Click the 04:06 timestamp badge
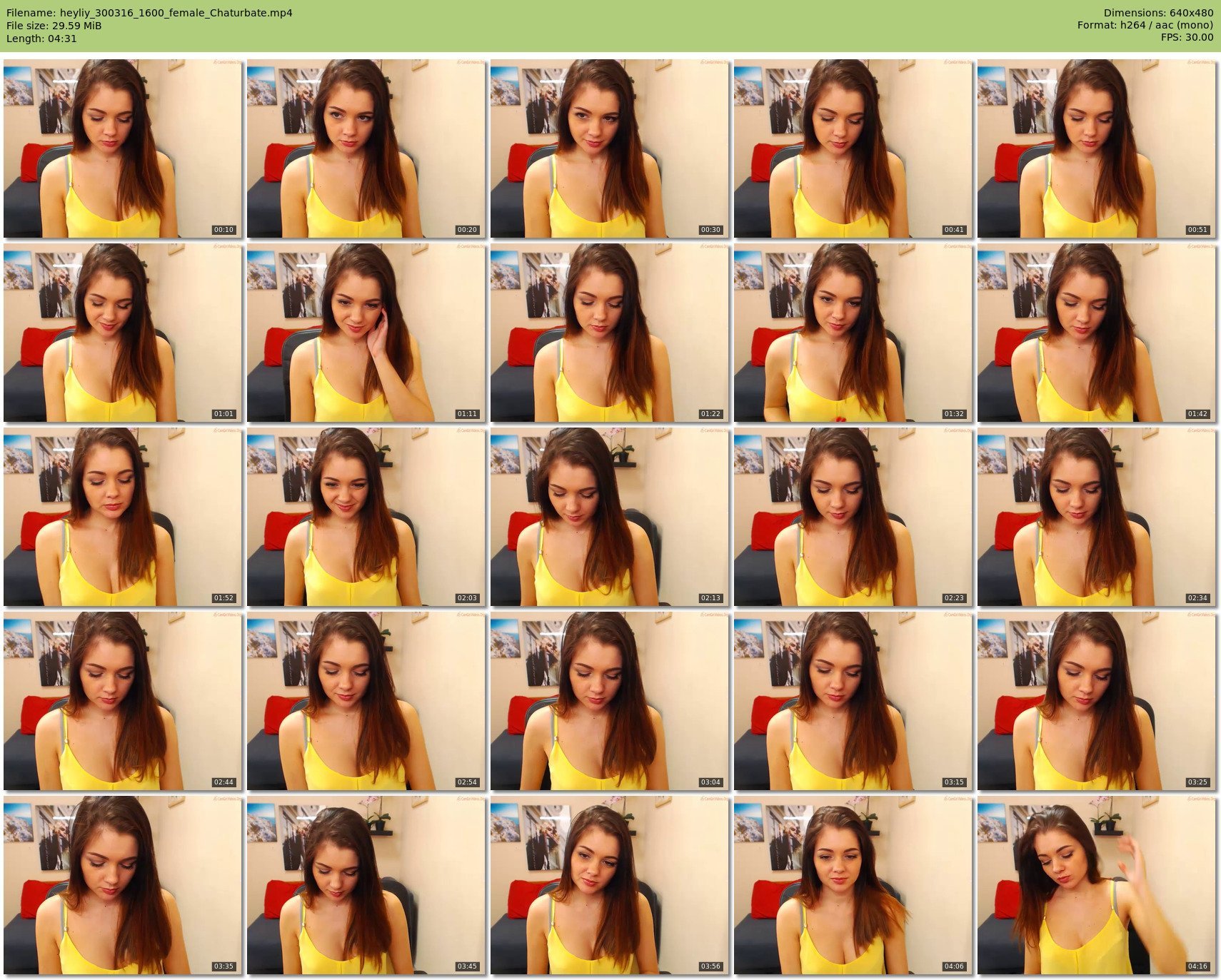 pyautogui.click(x=953, y=966)
